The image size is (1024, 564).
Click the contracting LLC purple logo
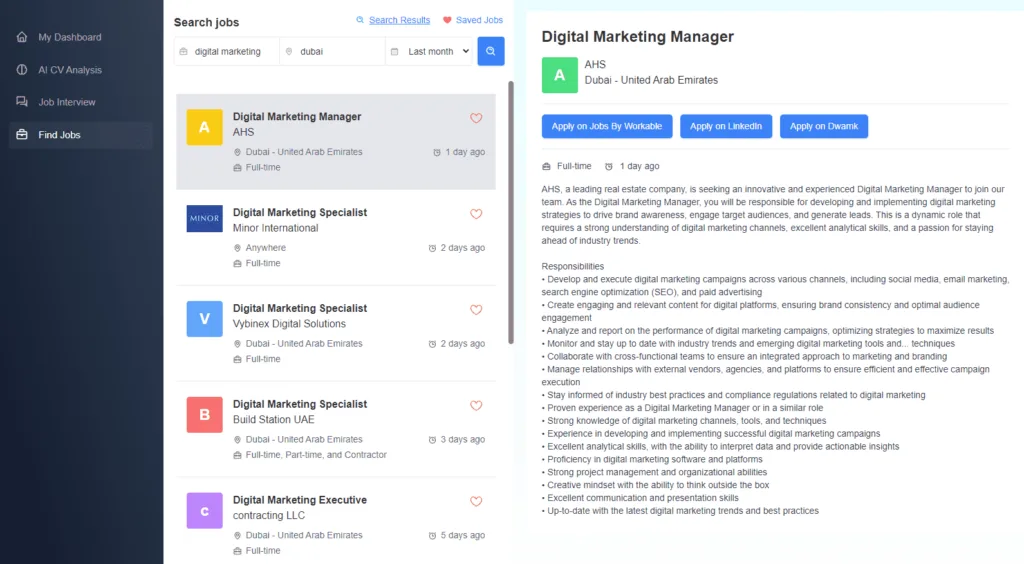tap(204, 510)
